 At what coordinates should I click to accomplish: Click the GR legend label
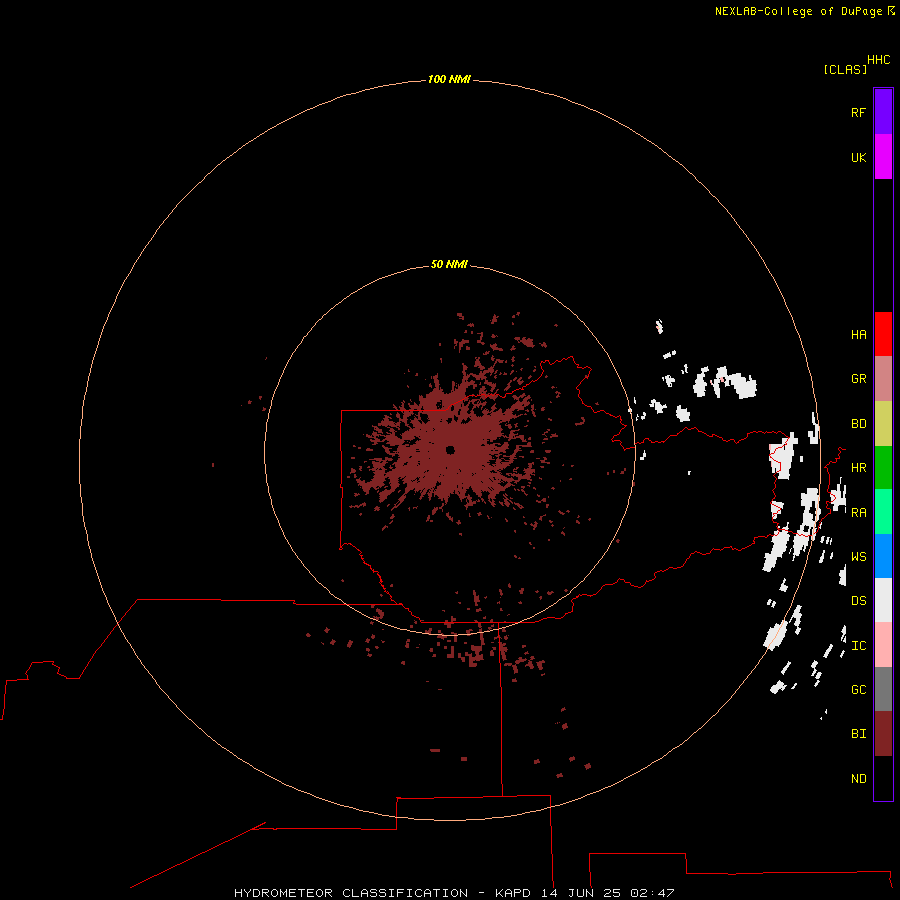coord(858,379)
